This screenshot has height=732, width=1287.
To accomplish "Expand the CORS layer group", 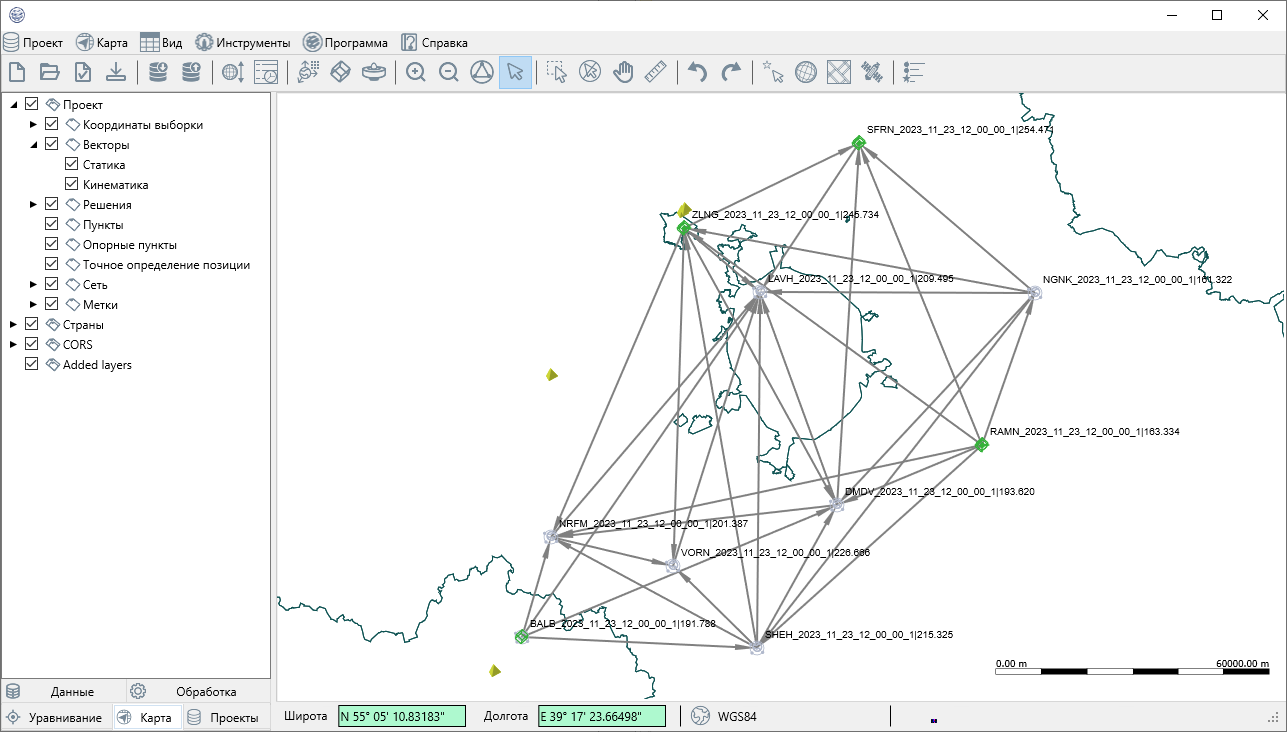I will coord(13,345).
